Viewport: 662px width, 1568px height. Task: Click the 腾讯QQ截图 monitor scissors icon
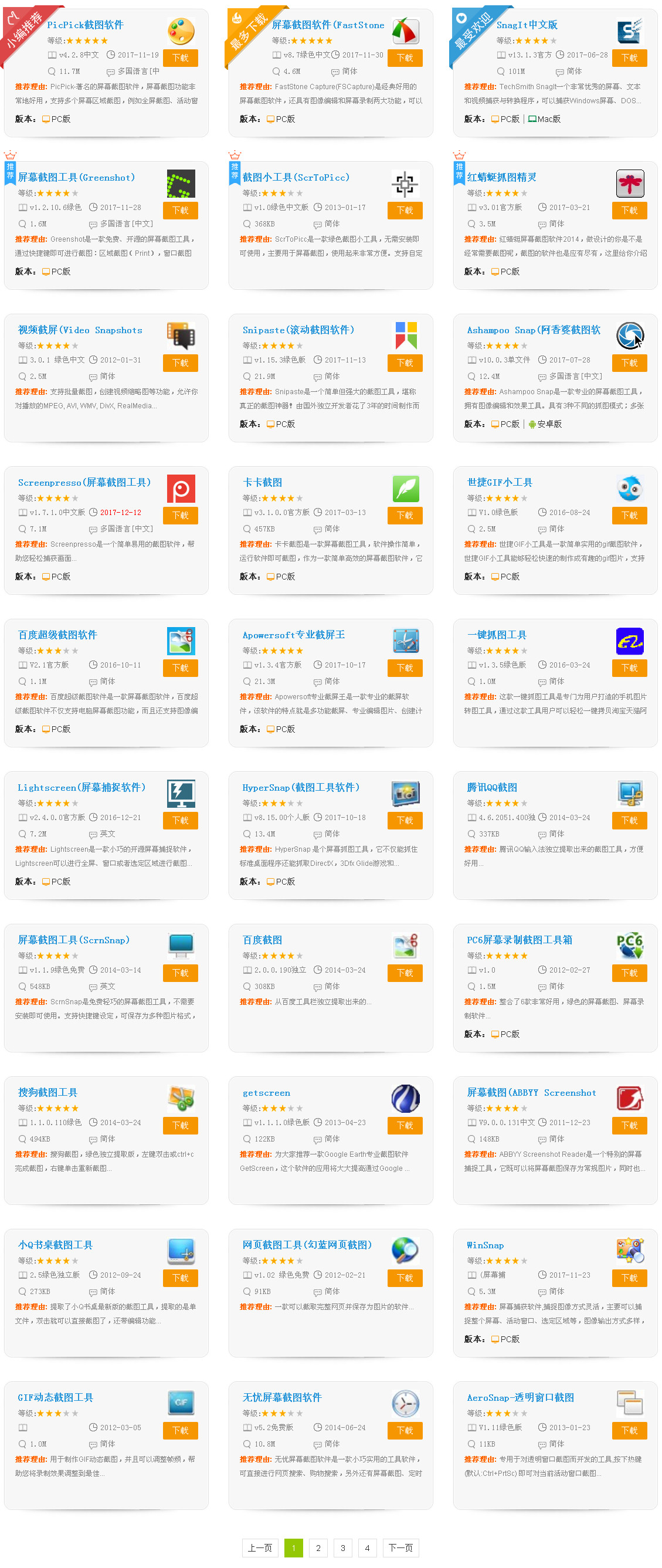tap(630, 794)
